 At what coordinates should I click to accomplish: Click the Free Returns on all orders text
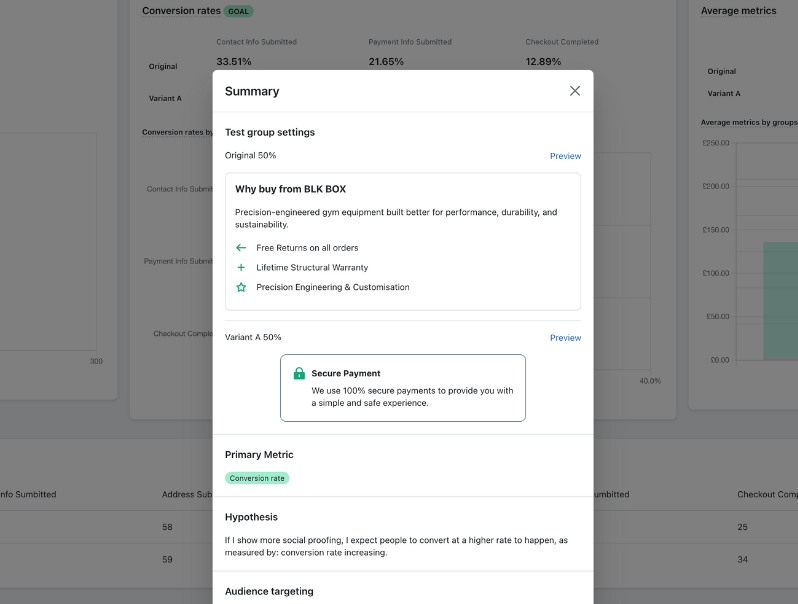pos(307,248)
